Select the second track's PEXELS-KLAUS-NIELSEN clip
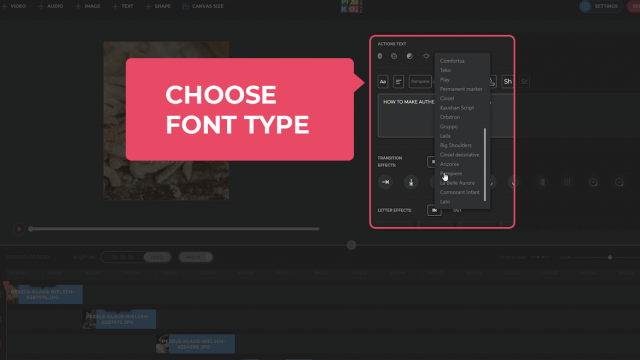The height and width of the screenshot is (360, 640). pos(119,319)
